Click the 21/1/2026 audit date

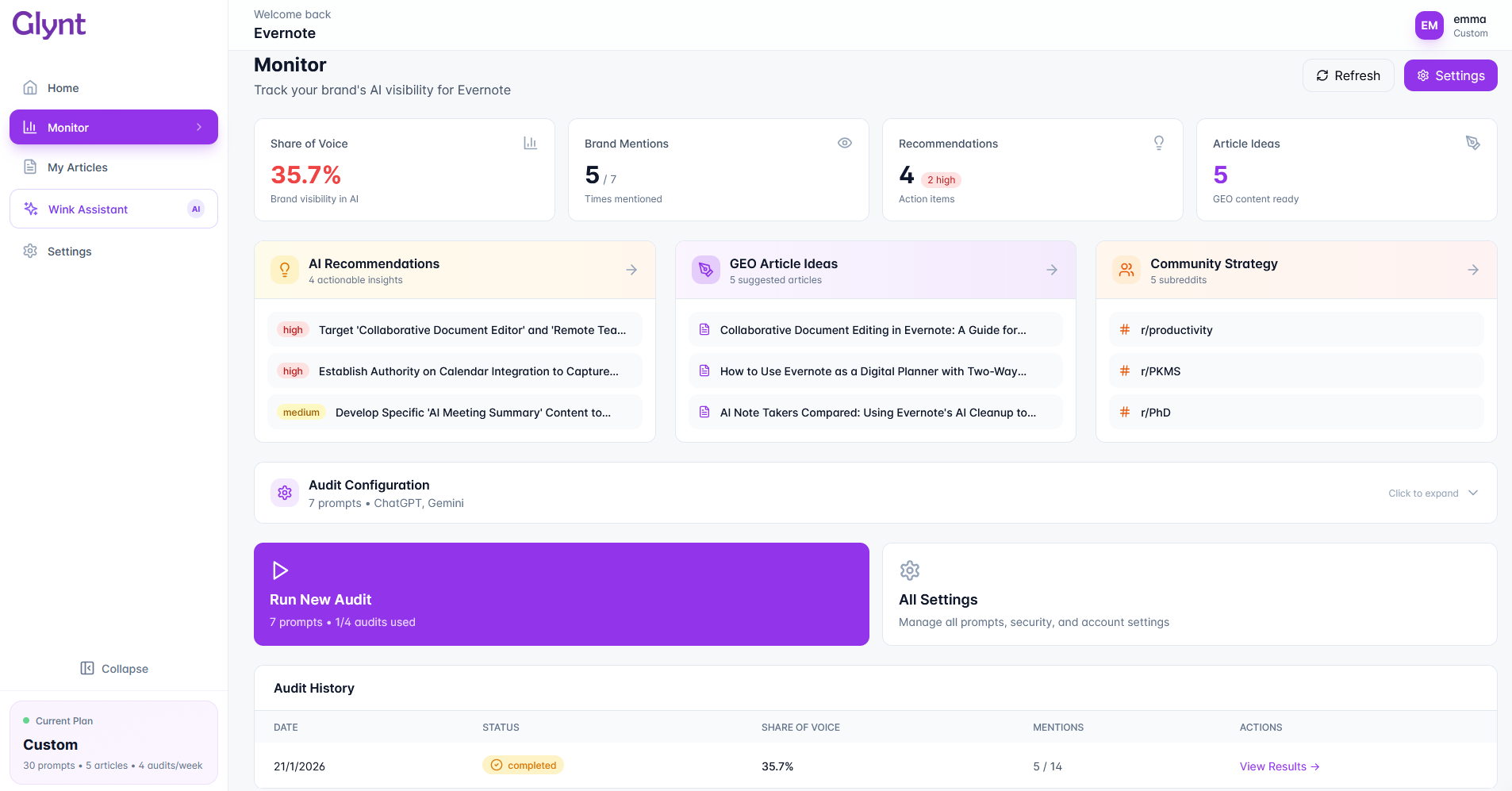pyautogui.click(x=299, y=766)
